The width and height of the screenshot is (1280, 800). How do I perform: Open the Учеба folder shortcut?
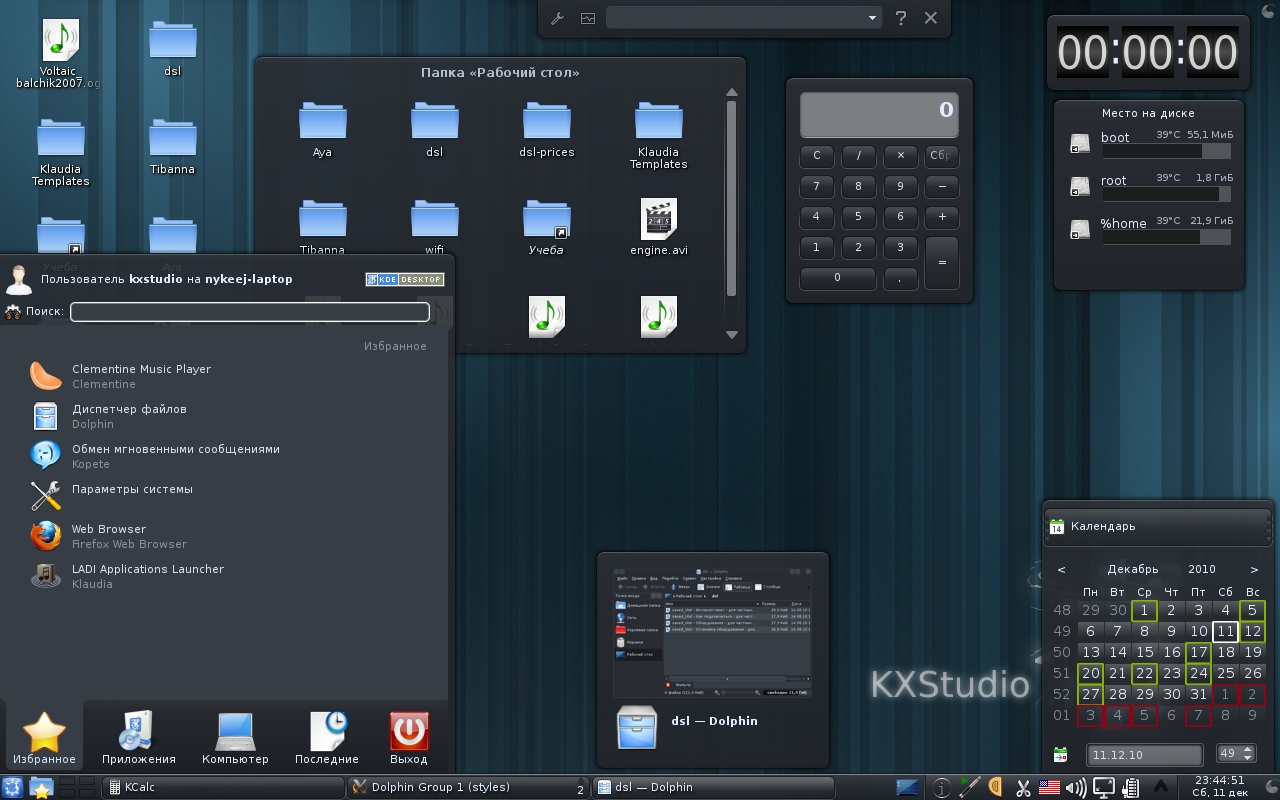point(546,228)
